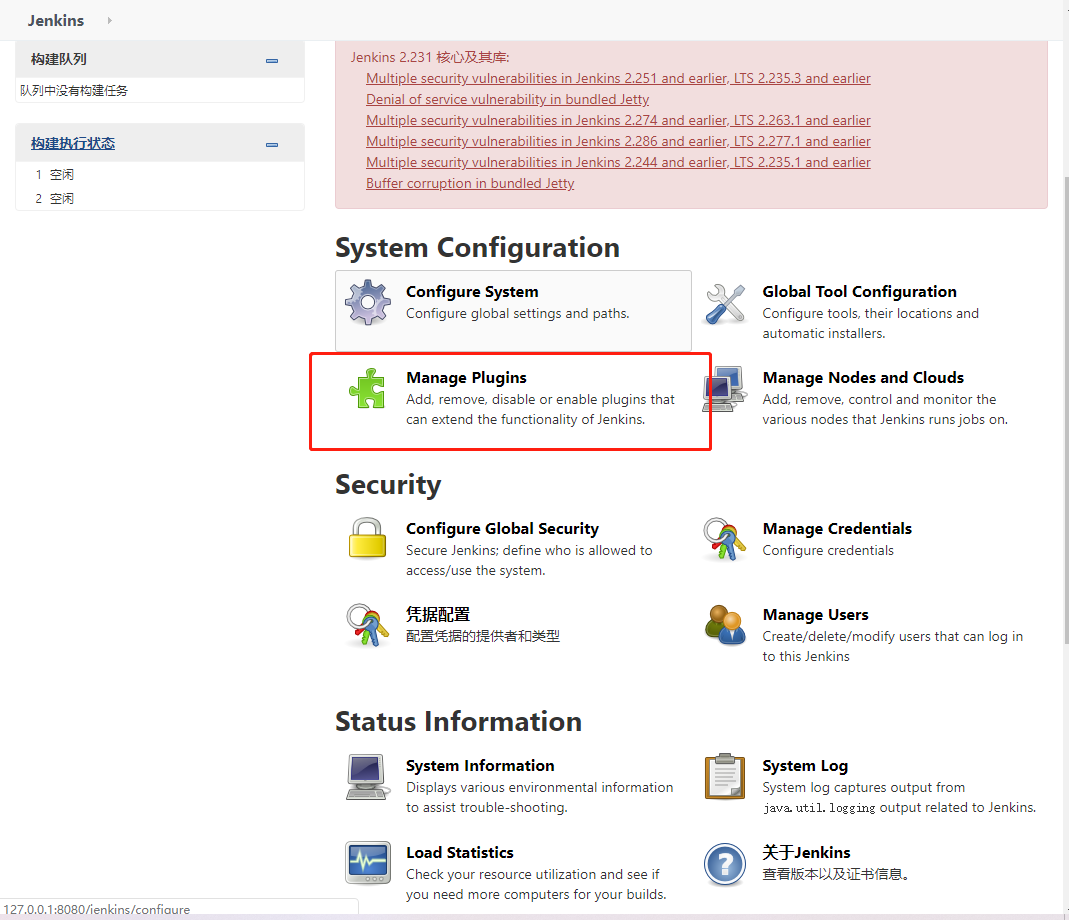Click the Configure System gear icon

click(x=367, y=302)
